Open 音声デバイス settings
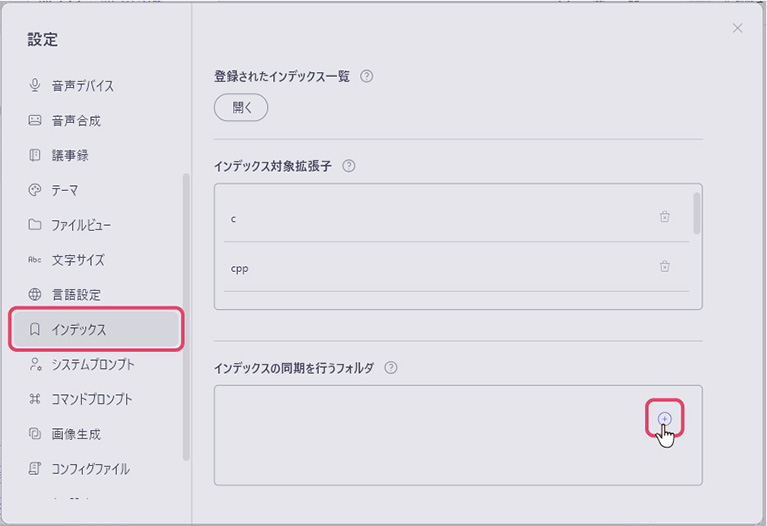 click(x=82, y=86)
